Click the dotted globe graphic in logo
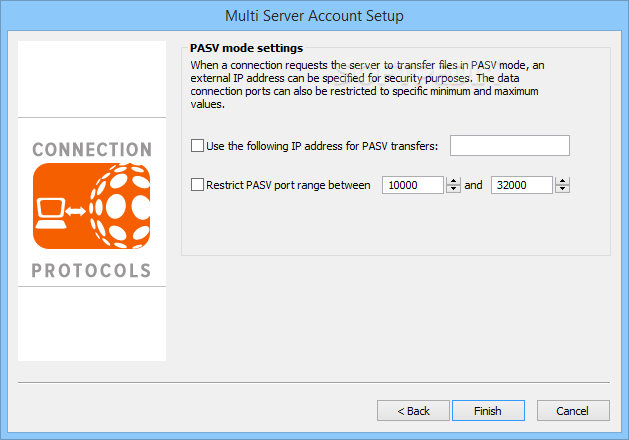Image resolution: width=629 pixels, height=440 pixels. coord(120,206)
